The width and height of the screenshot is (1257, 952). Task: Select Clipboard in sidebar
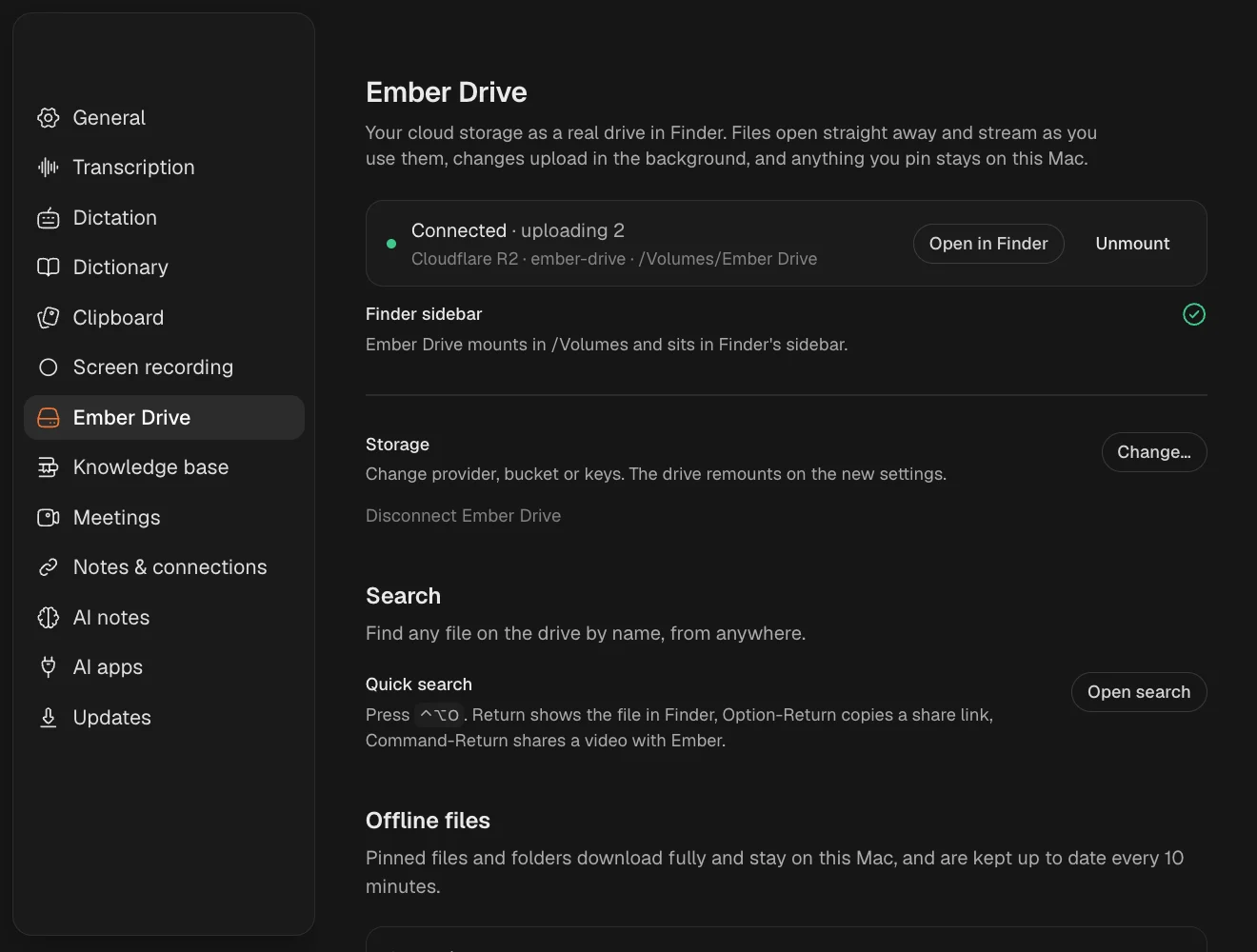click(164, 318)
